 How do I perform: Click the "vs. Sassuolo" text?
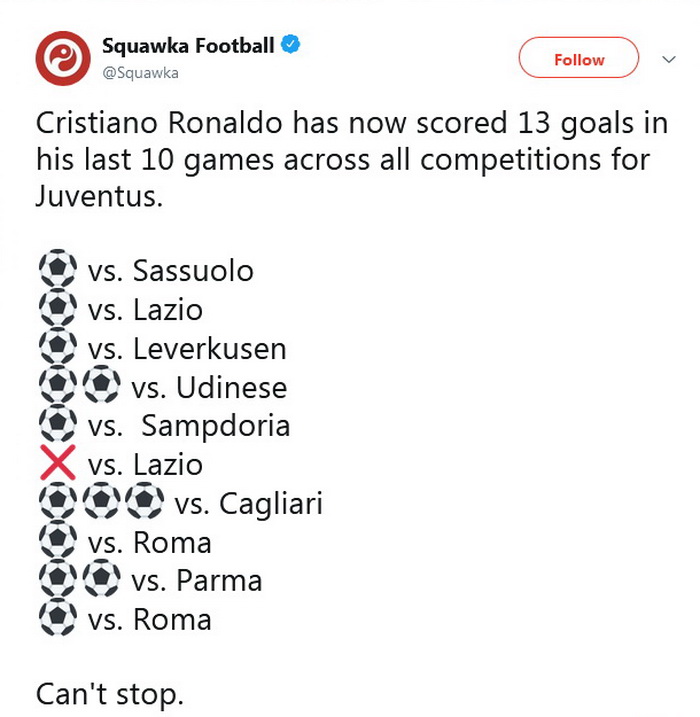coord(171,271)
